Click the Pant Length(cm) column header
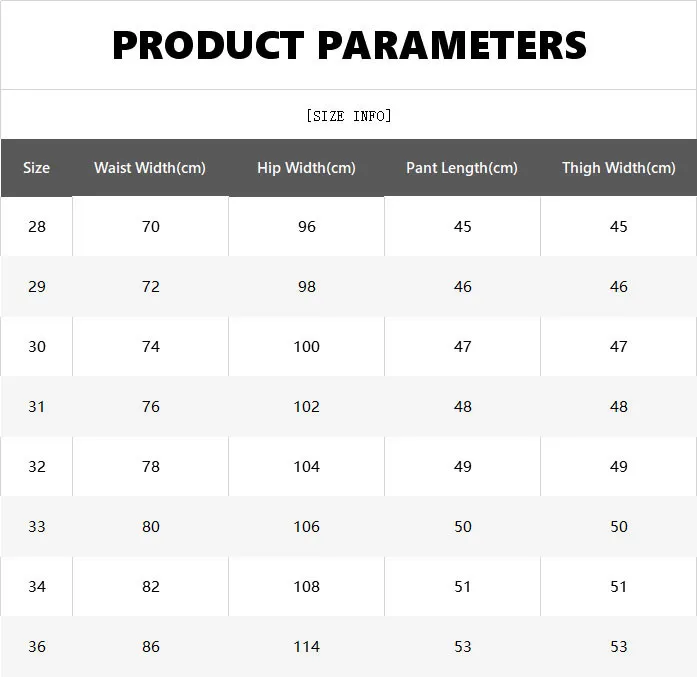Screen dimensions: 697x677 point(462,168)
